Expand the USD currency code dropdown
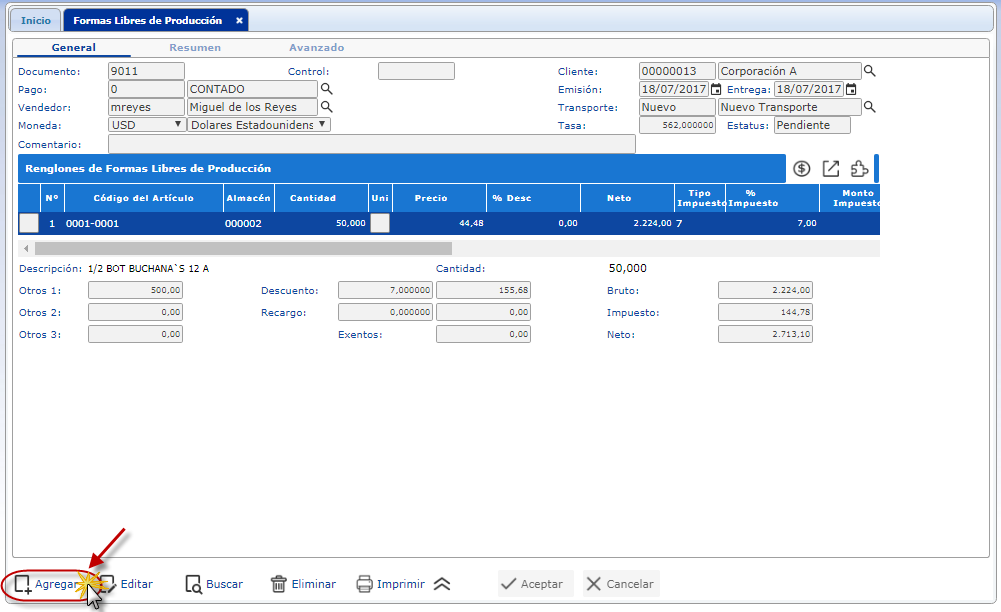This screenshot has width=1001, height=612. click(178, 124)
